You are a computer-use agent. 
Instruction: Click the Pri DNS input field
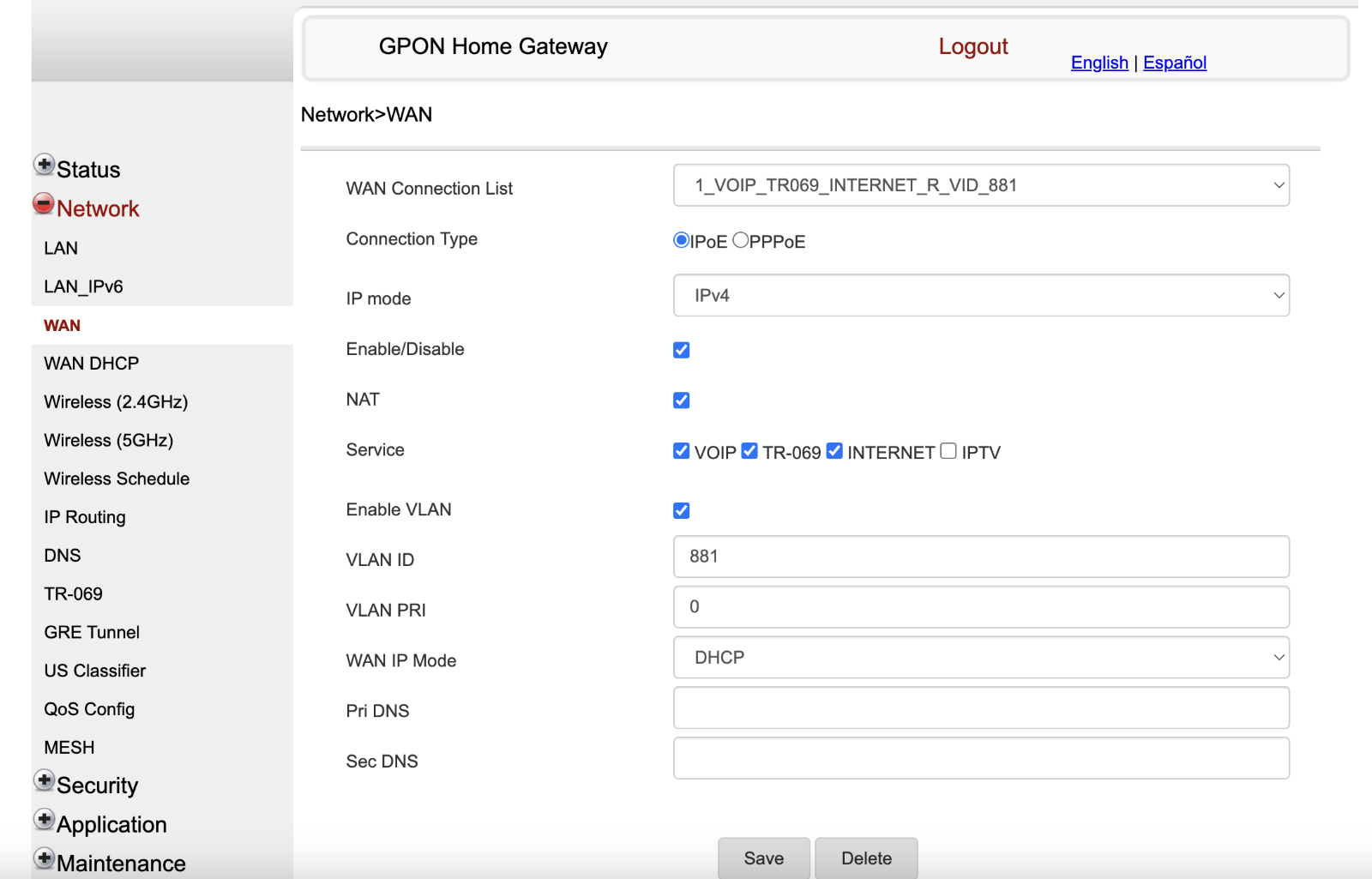point(981,707)
